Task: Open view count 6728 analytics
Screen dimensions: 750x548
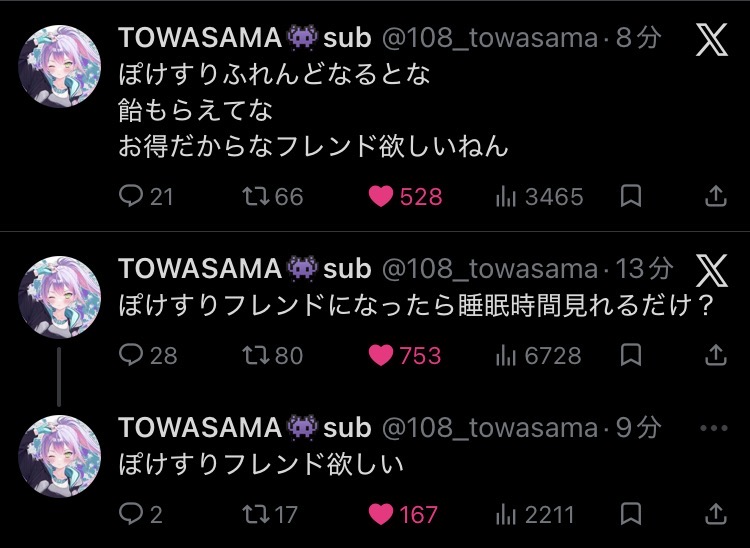Action: point(506,355)
